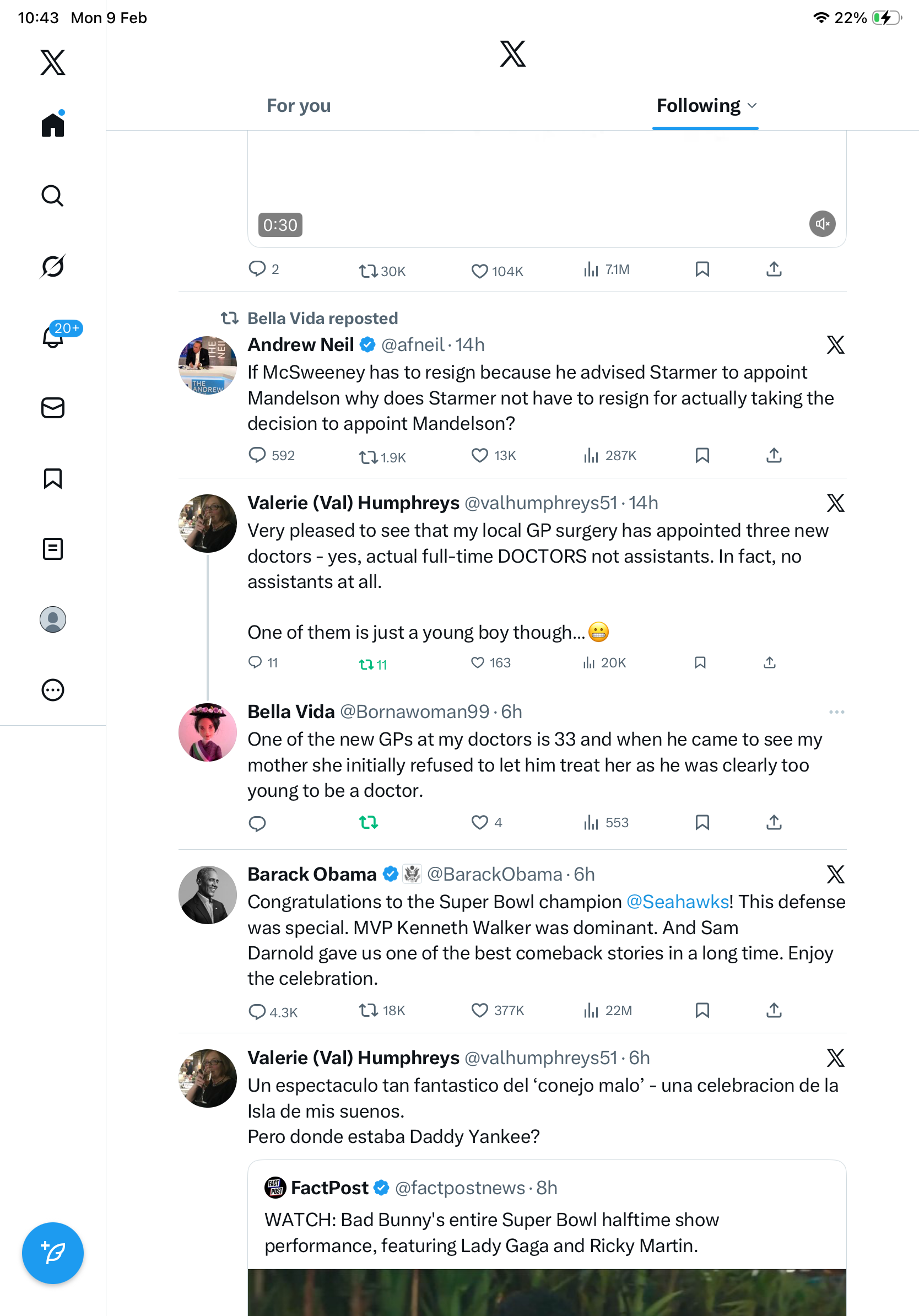Open Grok from the sidebar
Viewport: 919px width, 1316px height.
click(x=52, y=267)
